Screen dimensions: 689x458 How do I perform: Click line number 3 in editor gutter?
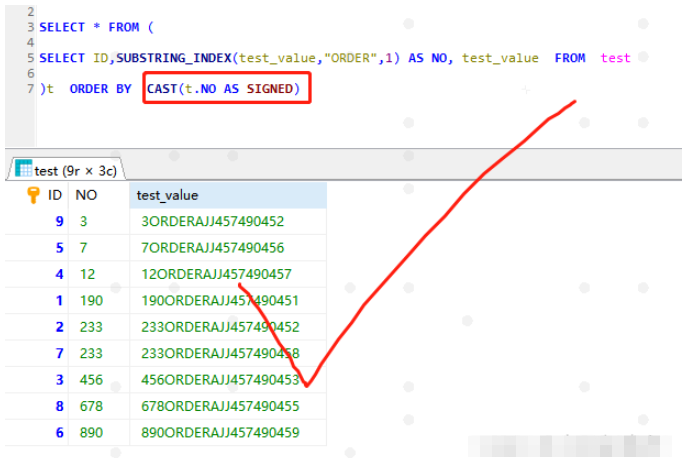(30, 27)
